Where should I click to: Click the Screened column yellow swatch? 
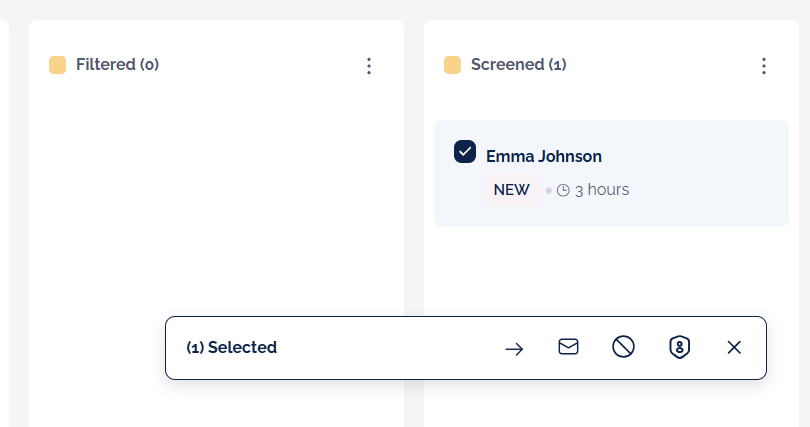[453, 65]
